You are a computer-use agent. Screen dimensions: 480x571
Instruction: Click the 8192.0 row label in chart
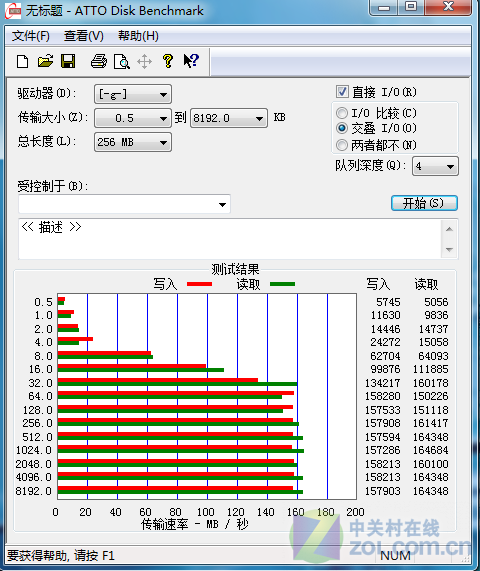(x=34, y=491)
